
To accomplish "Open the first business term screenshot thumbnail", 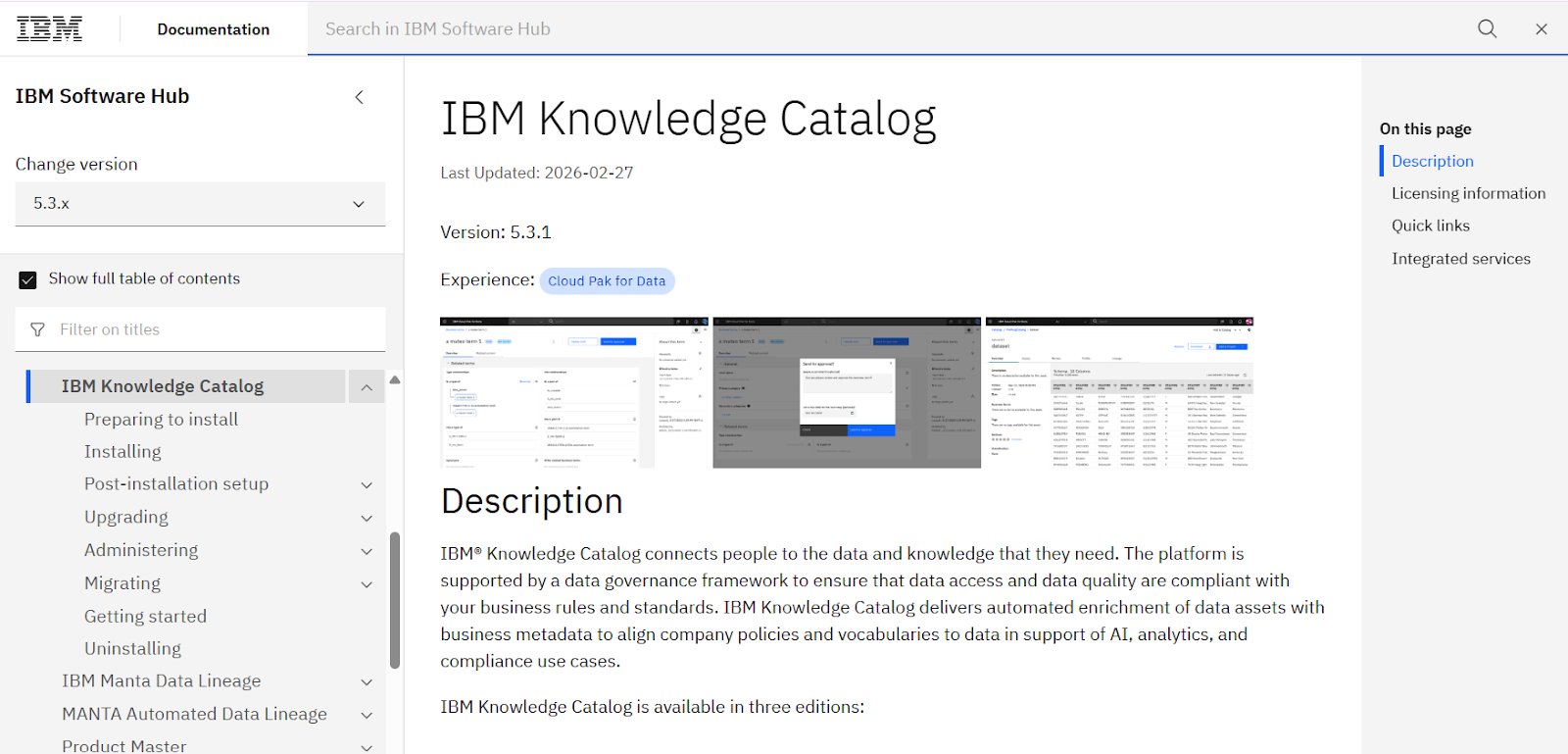I will pos(573,392).
